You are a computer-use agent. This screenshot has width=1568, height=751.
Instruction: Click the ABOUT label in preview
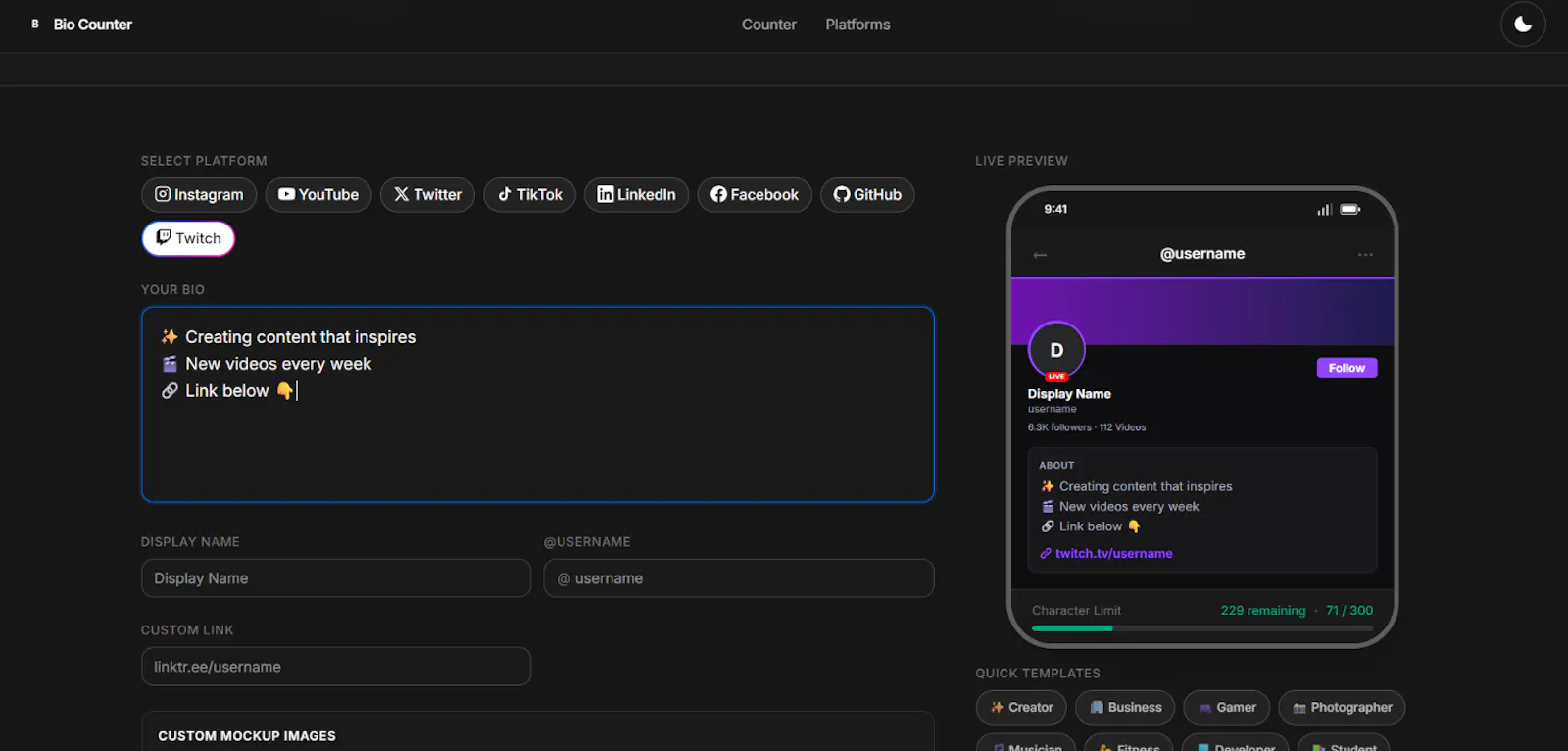(1056, 466)
